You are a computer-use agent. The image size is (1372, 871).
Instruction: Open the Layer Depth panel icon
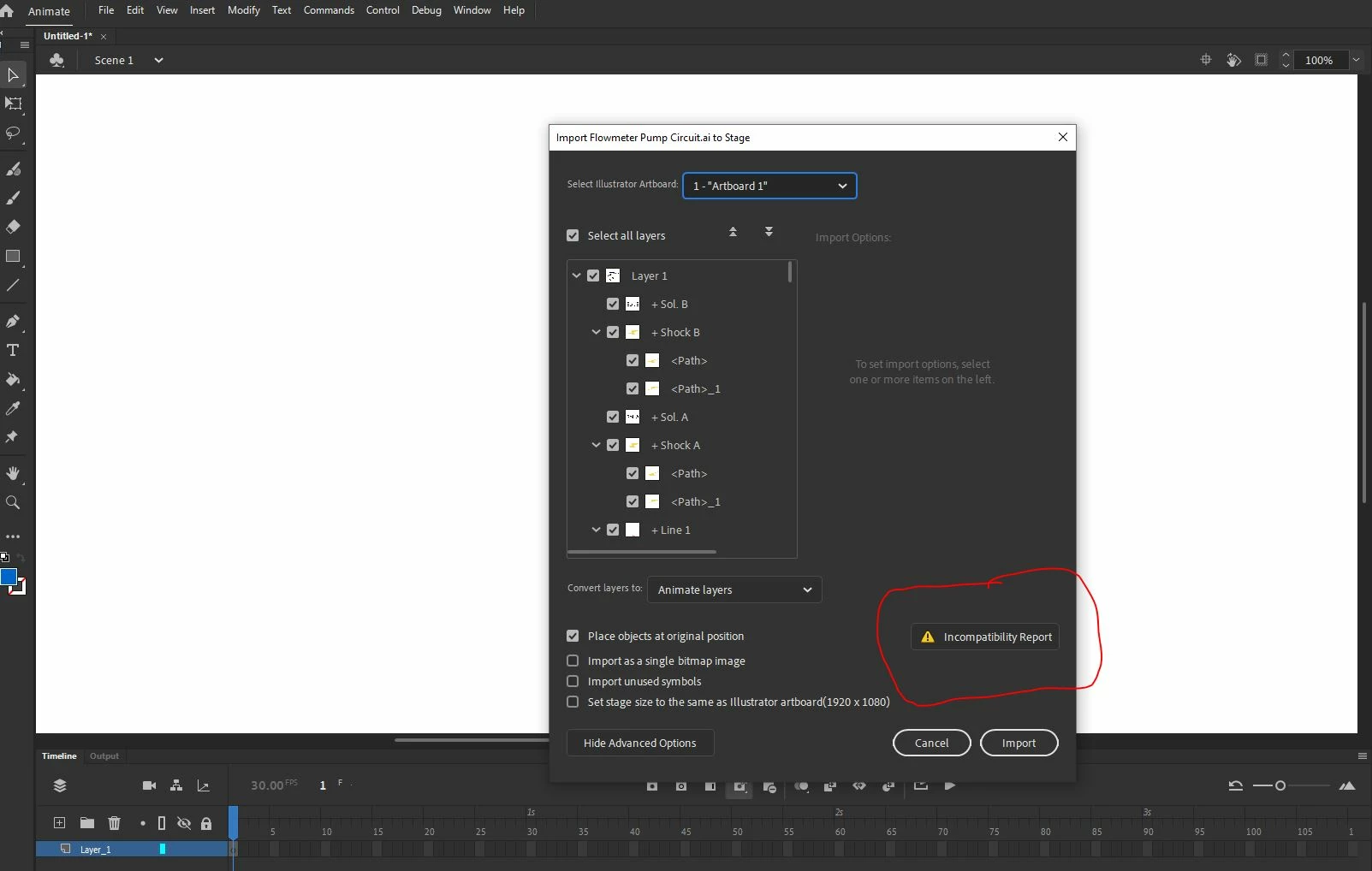(203, 785)
